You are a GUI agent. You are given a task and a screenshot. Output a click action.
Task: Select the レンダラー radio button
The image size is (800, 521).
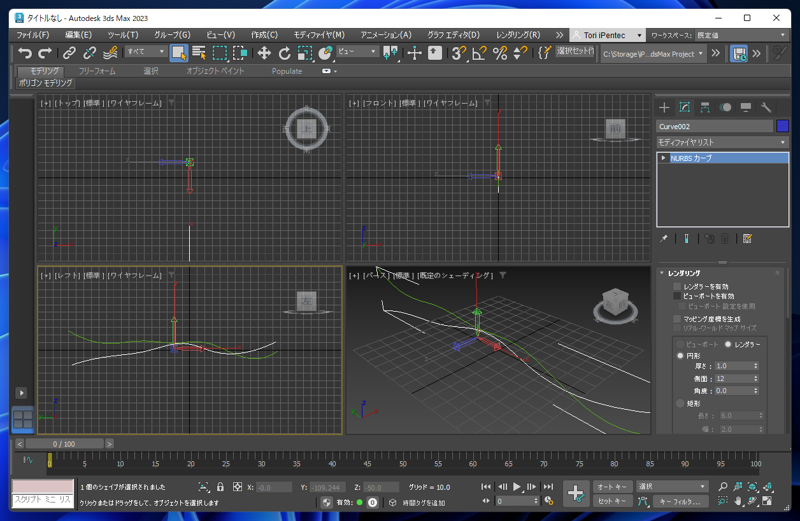[728, 344]
